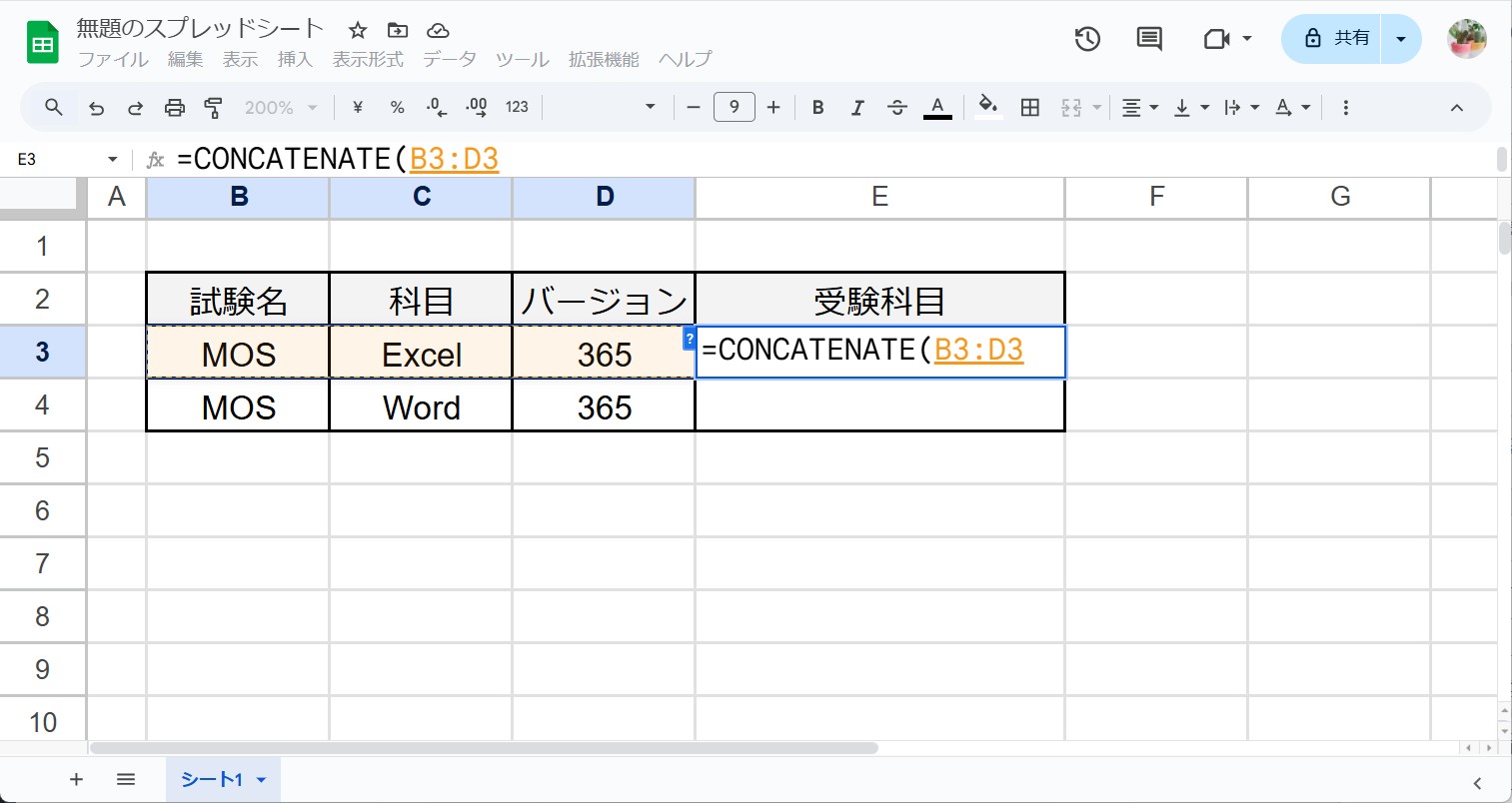
Task: Open the fill color picker
Action: pos(988,107)
